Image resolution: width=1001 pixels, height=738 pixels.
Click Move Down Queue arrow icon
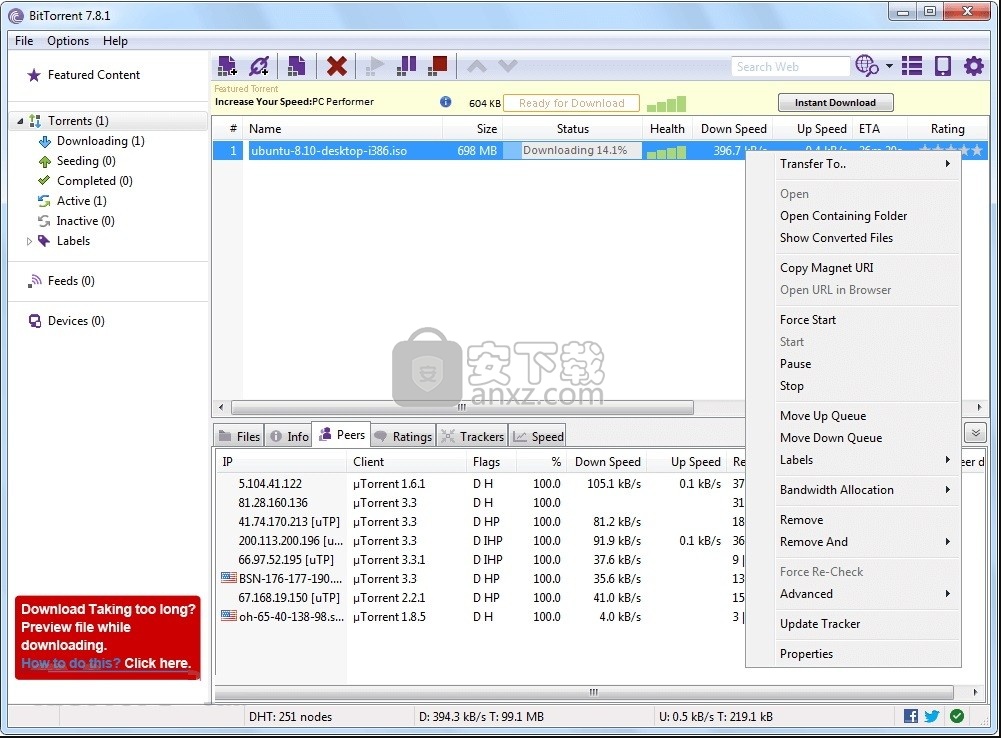[508, 66]
